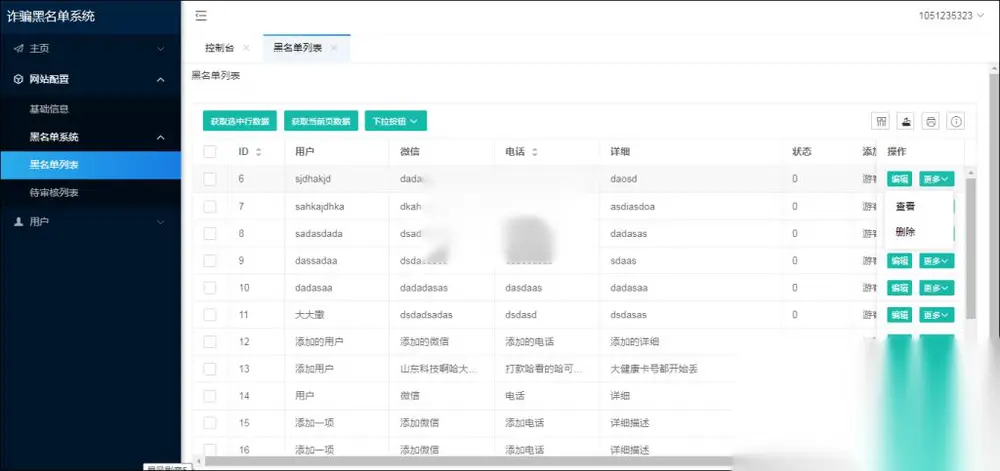1000x471 pixels.
Task: Click the 主页 paper-plane icon
Action: 18,48
